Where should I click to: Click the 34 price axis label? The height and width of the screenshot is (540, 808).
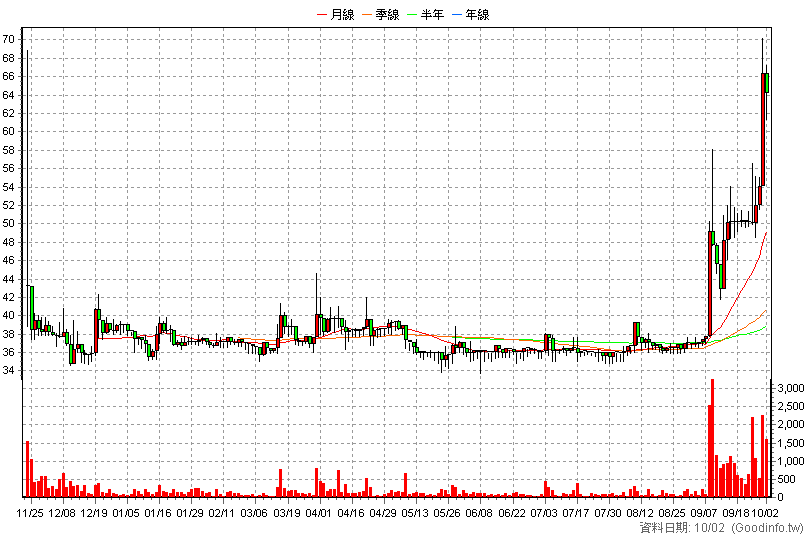click(x=9, y=371)
